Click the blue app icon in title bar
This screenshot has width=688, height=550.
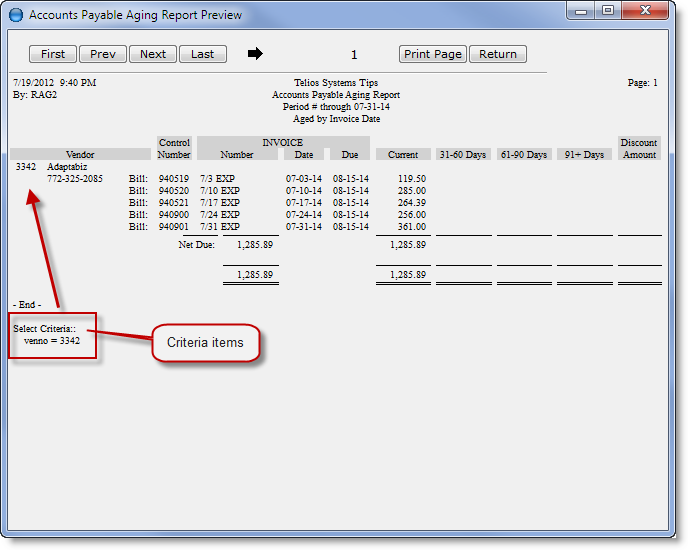point(16,15)
